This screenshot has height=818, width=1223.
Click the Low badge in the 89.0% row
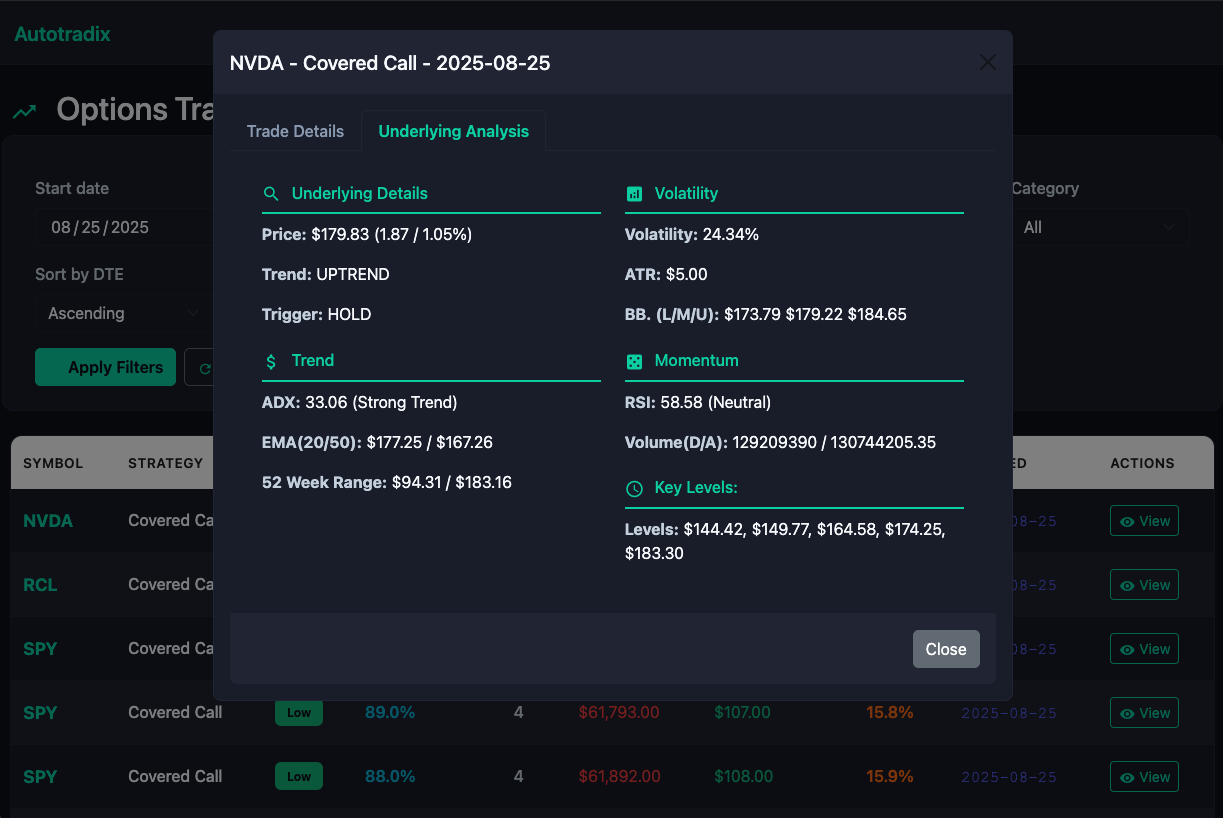(299, 713)
